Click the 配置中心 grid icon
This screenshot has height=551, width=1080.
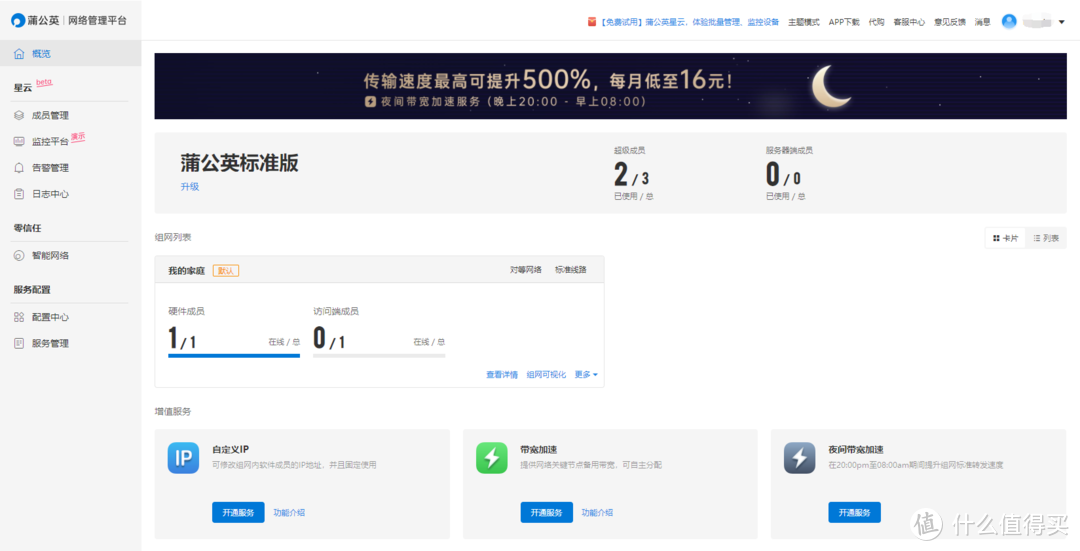19,317
